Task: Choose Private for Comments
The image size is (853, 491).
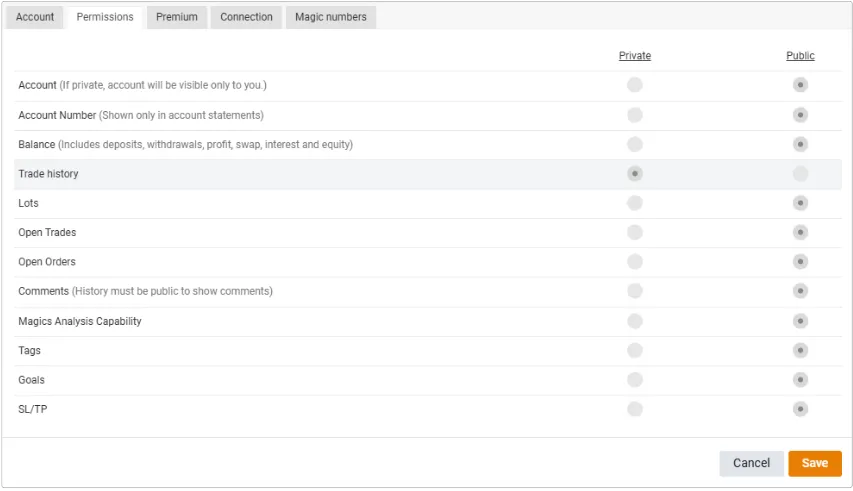Action: [635, 291]
